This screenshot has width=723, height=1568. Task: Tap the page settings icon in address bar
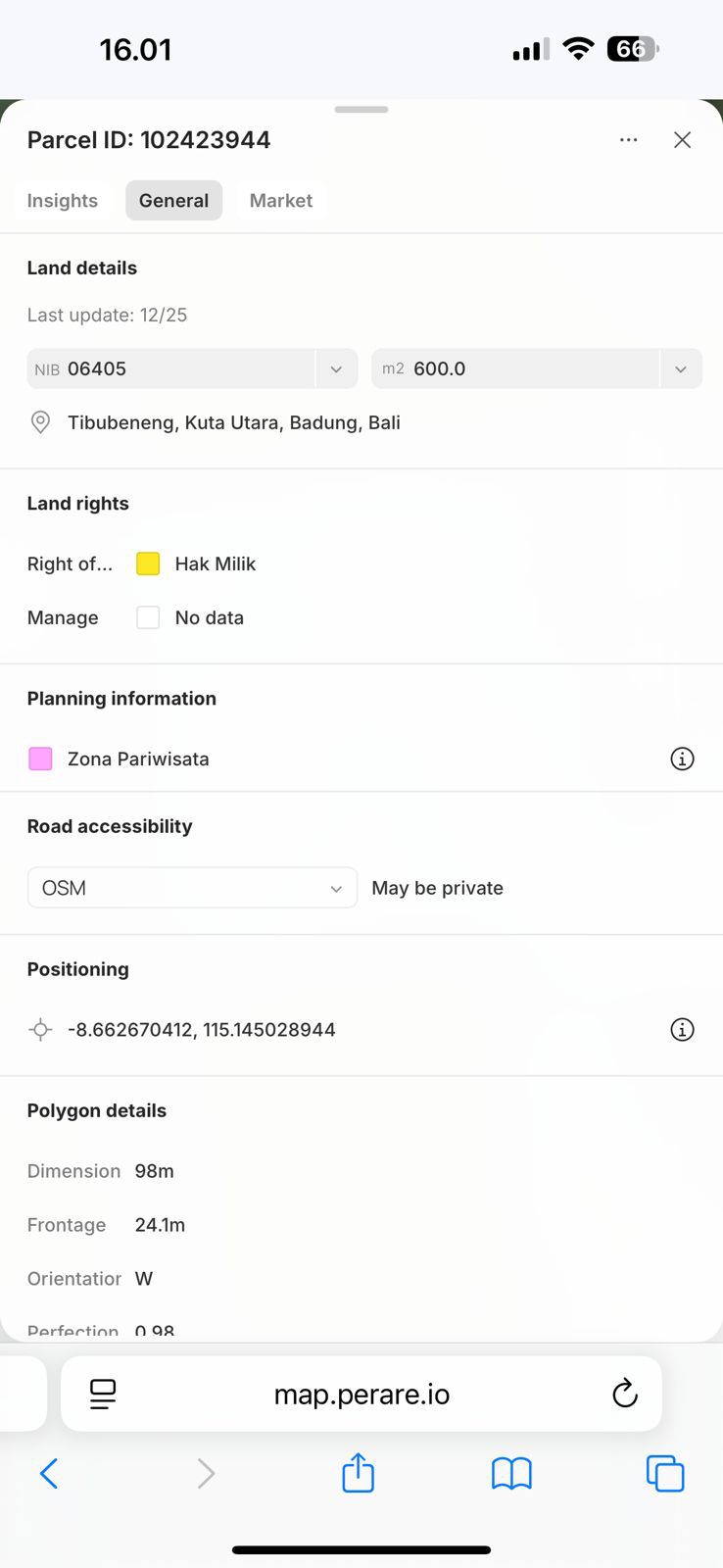(x=103, y=1394)
